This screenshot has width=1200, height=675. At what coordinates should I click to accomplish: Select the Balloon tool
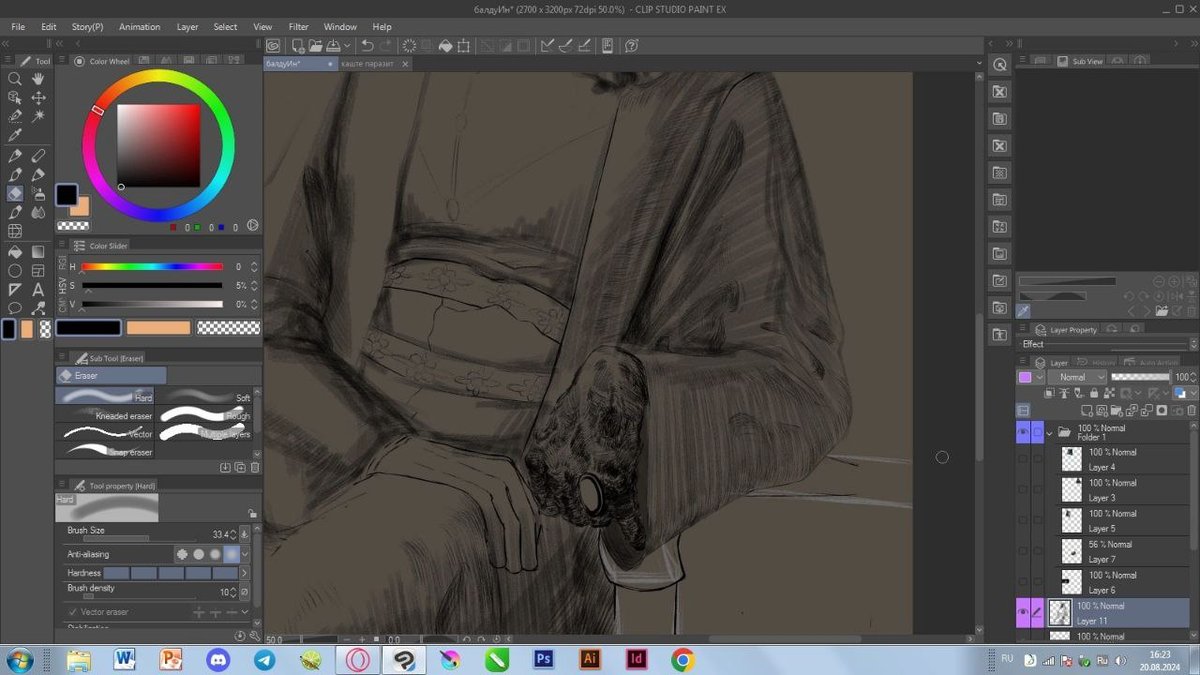click(x=15, y=308)
